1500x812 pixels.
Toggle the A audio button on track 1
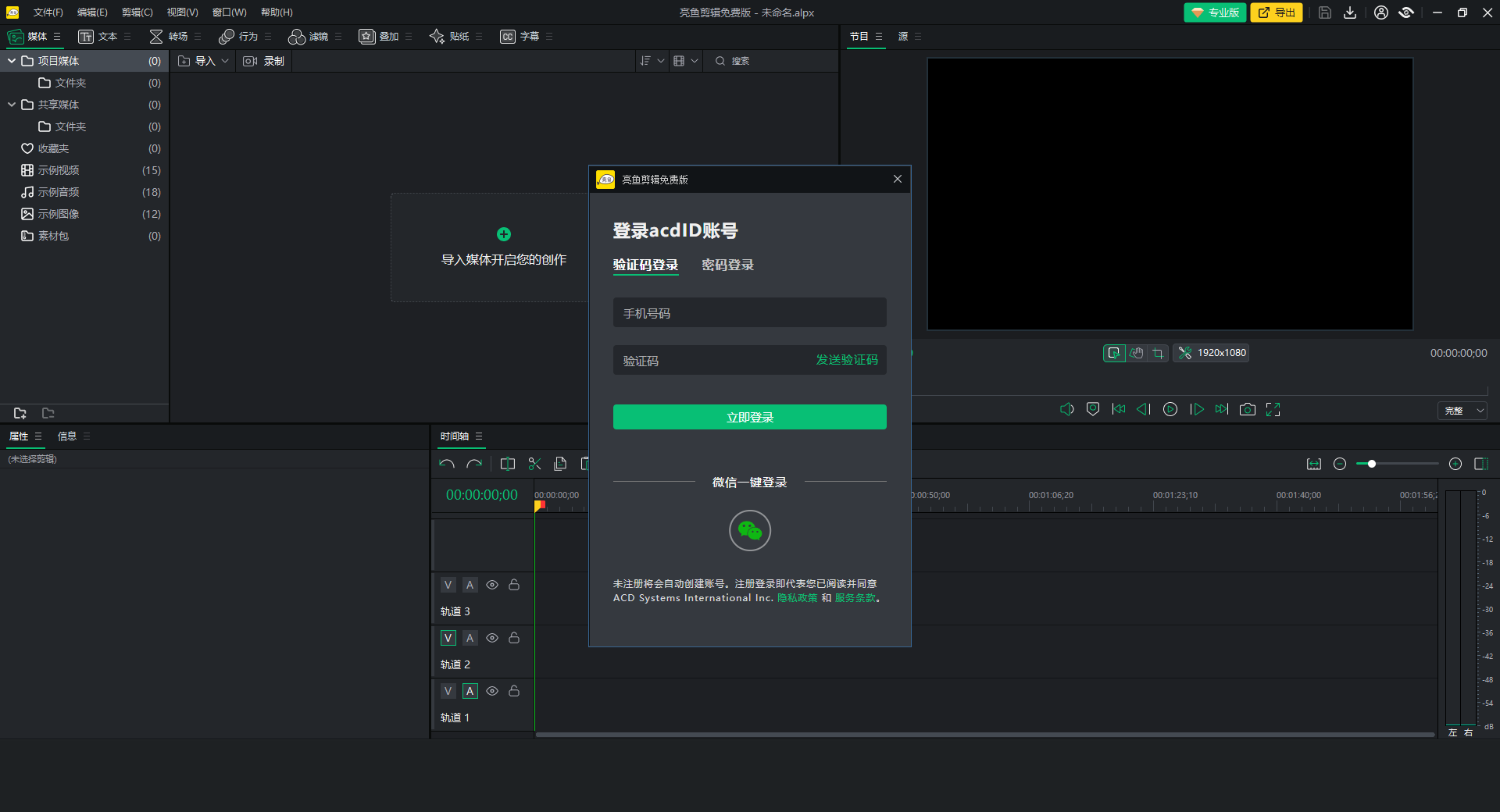coord(470,691)
